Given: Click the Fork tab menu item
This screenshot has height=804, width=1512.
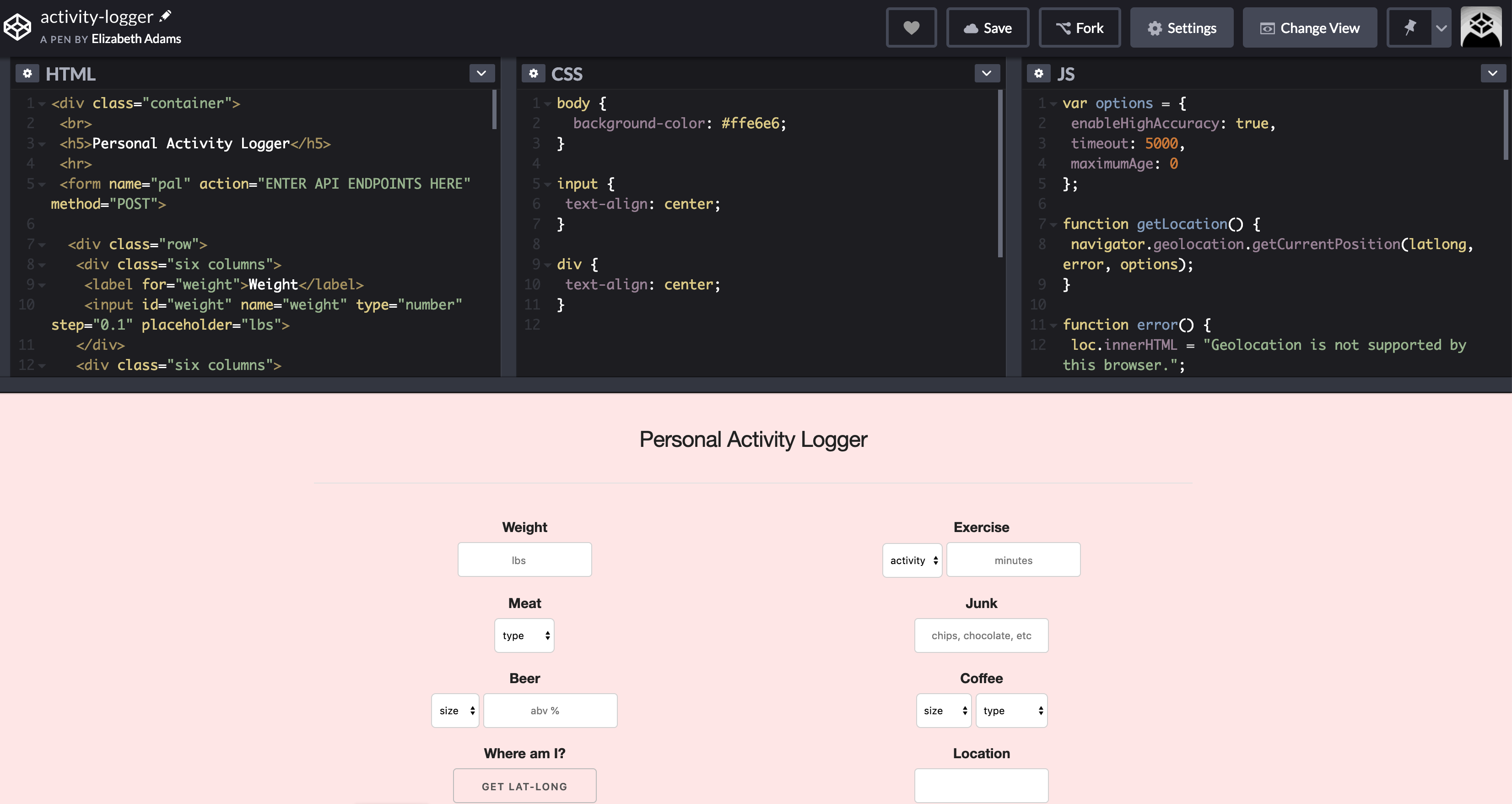Looking at the screenshot, I should pos(1080,26).
